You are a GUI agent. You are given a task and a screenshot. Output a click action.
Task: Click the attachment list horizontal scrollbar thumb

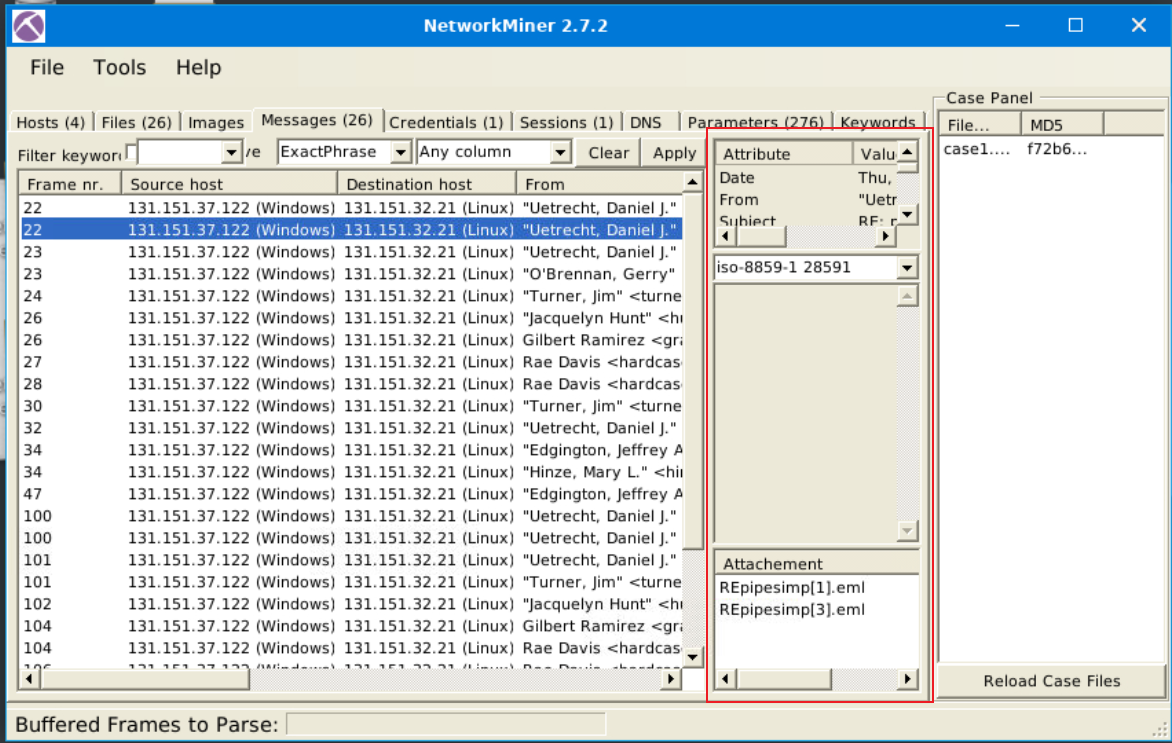pyautogui.click(x=783, y=679)
